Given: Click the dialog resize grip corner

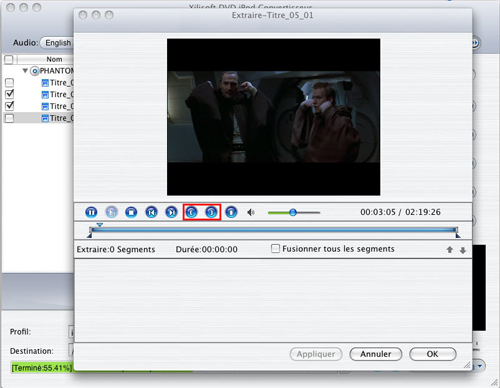Looking at the screenshot, I should (x=467, y=365).
